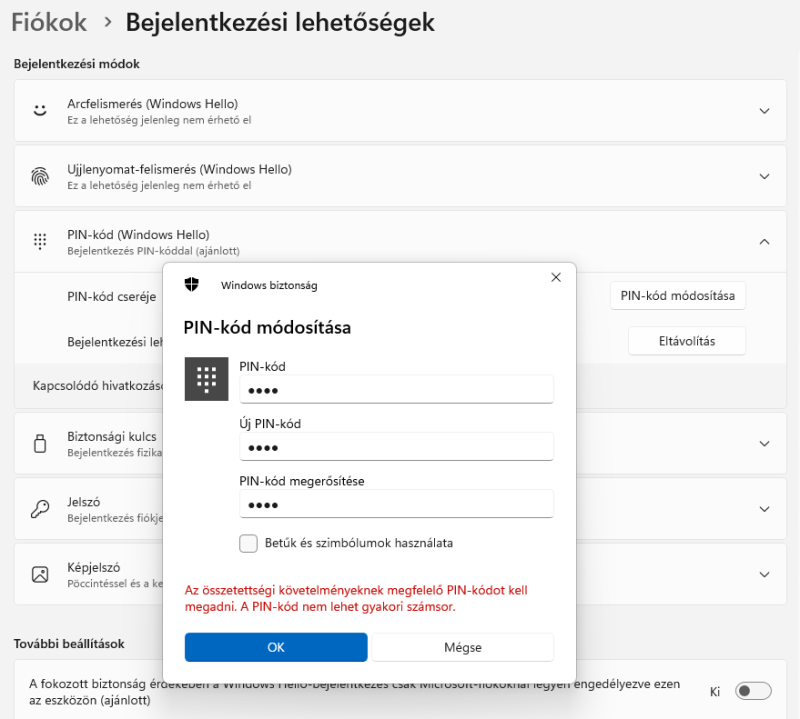Click the Biztonsági kulcs USB icon
800x719 pixels.
(40, 444)
